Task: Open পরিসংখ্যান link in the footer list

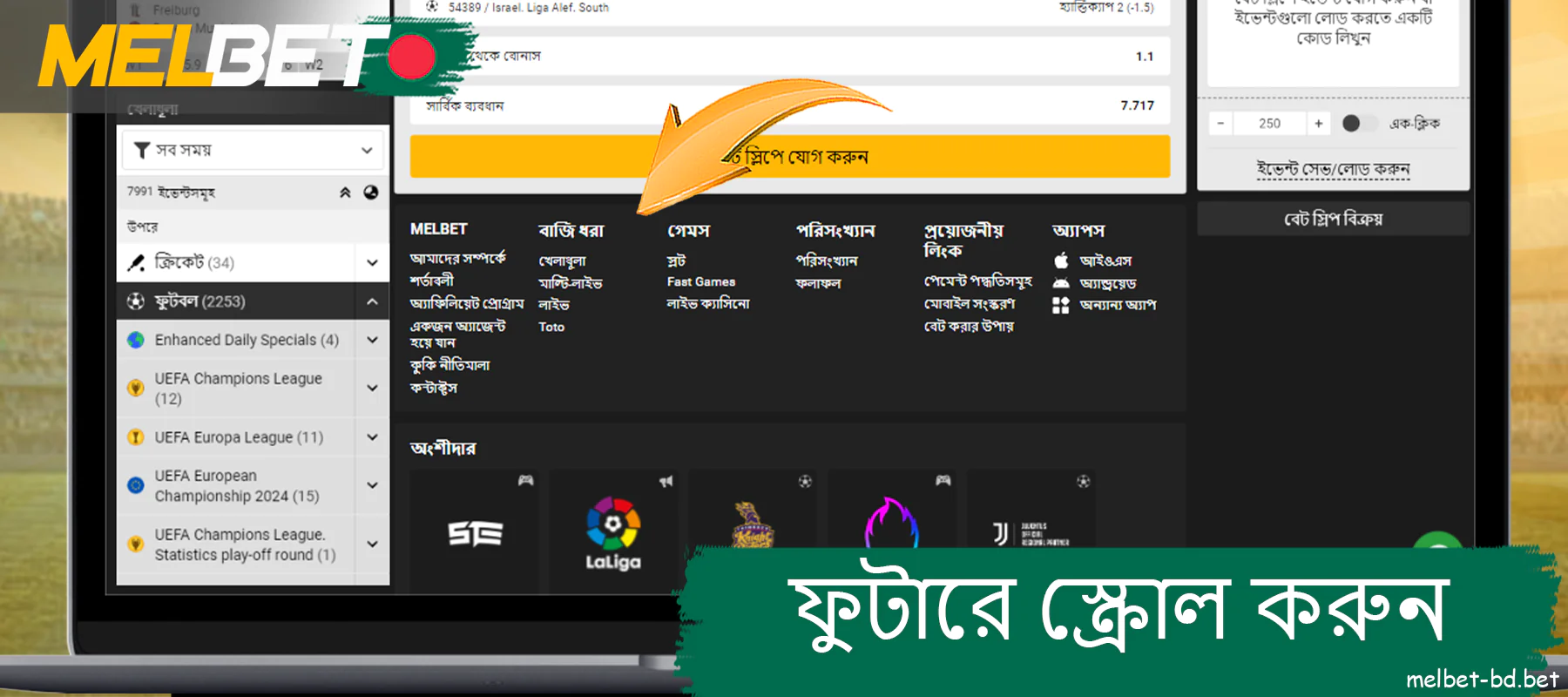Action: 827,261
